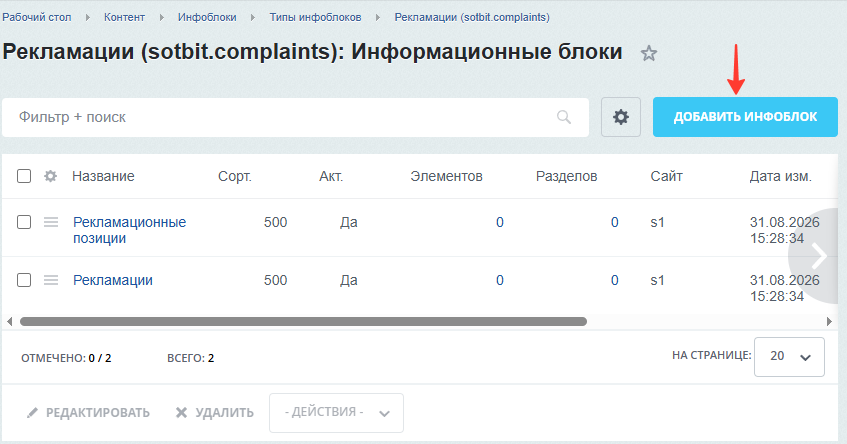The height and width of the screenshot is (444, 847).
Task: Open sections count 0 for Рекламации row
Action: click(x=615, y=280)
